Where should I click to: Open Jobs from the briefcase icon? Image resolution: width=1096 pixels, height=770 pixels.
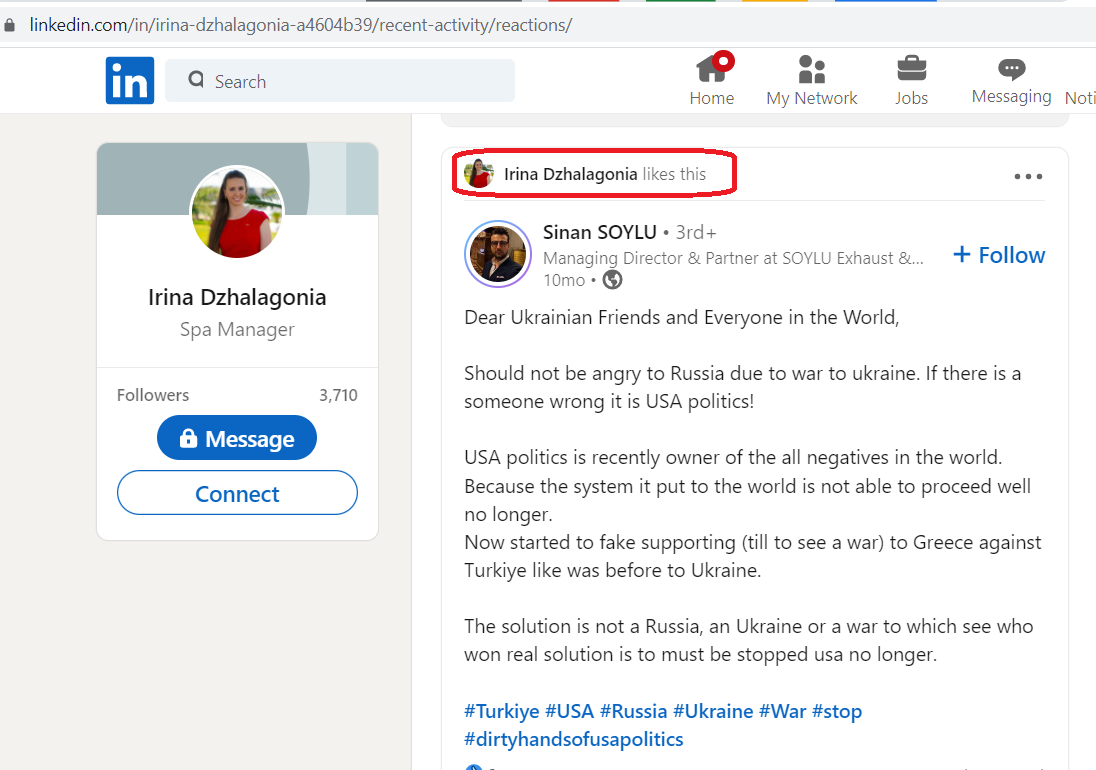click(x=911, y=68)
